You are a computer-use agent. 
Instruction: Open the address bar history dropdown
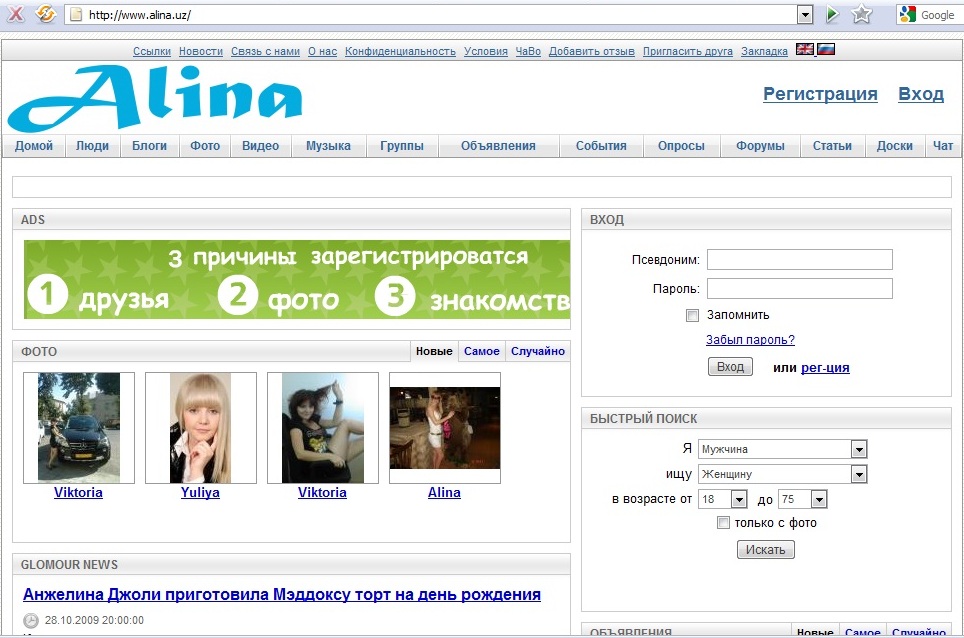805,15
